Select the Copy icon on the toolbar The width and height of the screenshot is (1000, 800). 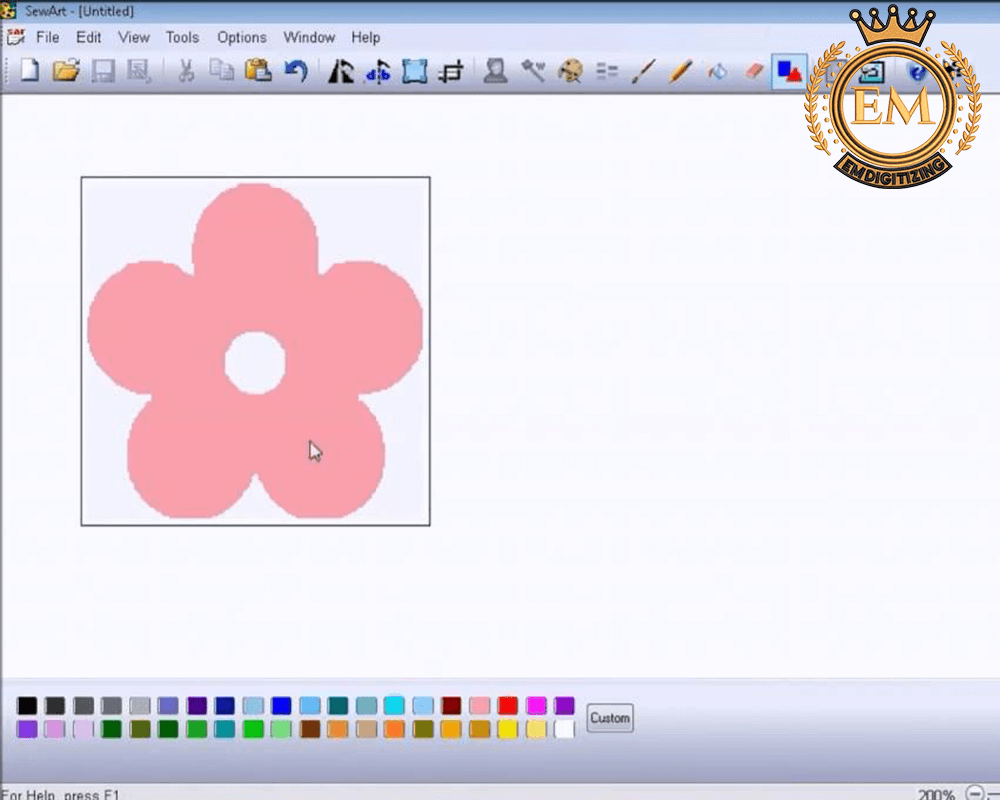[x=221, y=72]
